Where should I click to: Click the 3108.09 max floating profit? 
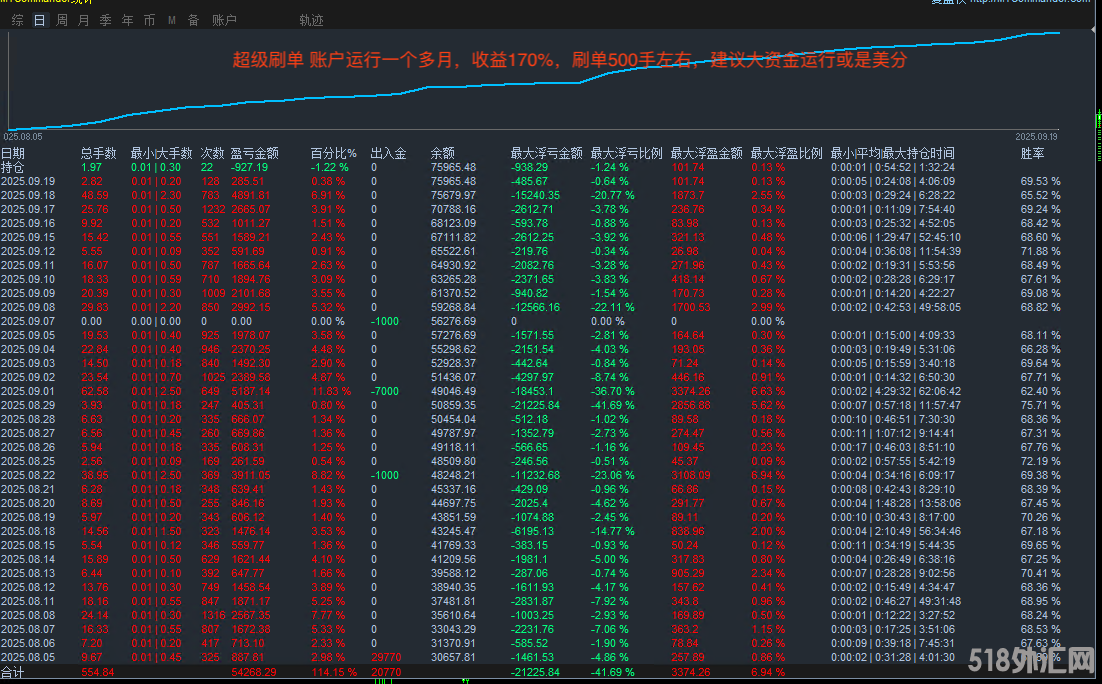[691, 475]
